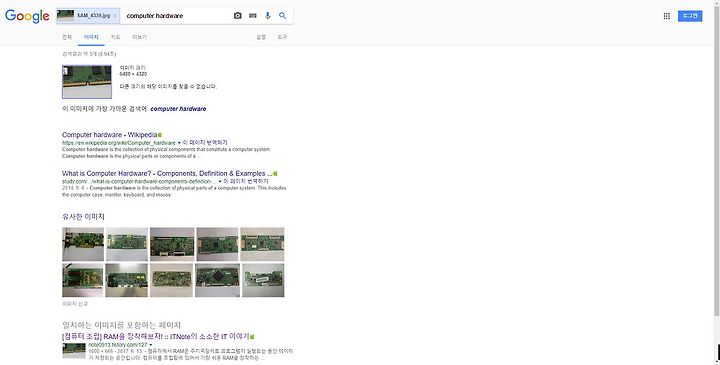Open first similar image in top row
This screenshot has height=365, width=720.
83,244
